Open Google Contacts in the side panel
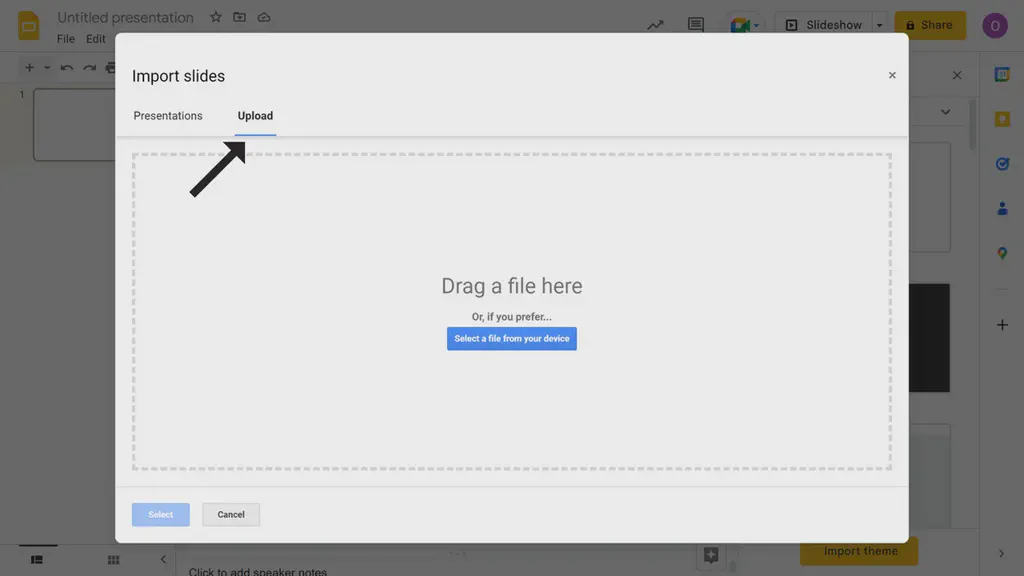This screenshot has width=1024, height=576. coord(1002,208)
